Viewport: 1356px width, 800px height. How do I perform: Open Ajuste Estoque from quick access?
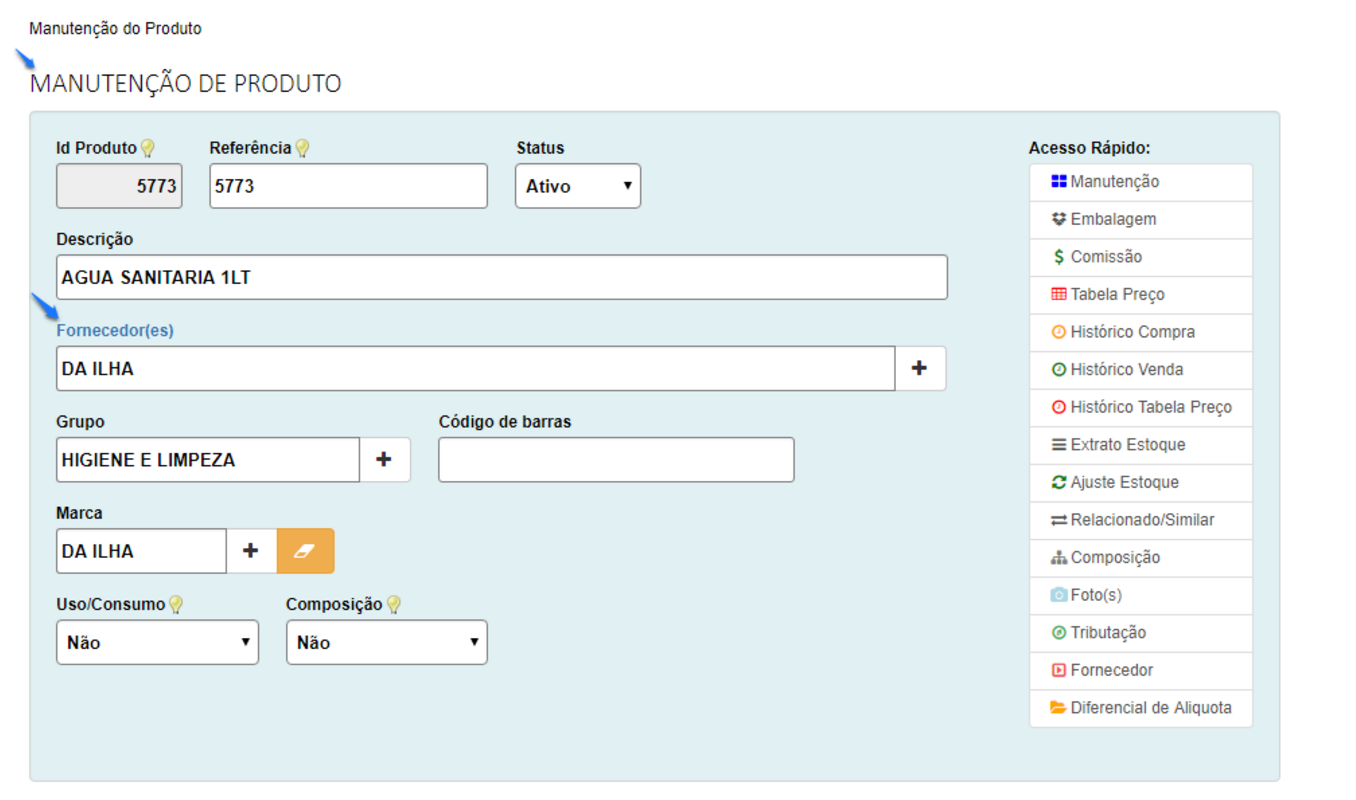click(1123, 482)
